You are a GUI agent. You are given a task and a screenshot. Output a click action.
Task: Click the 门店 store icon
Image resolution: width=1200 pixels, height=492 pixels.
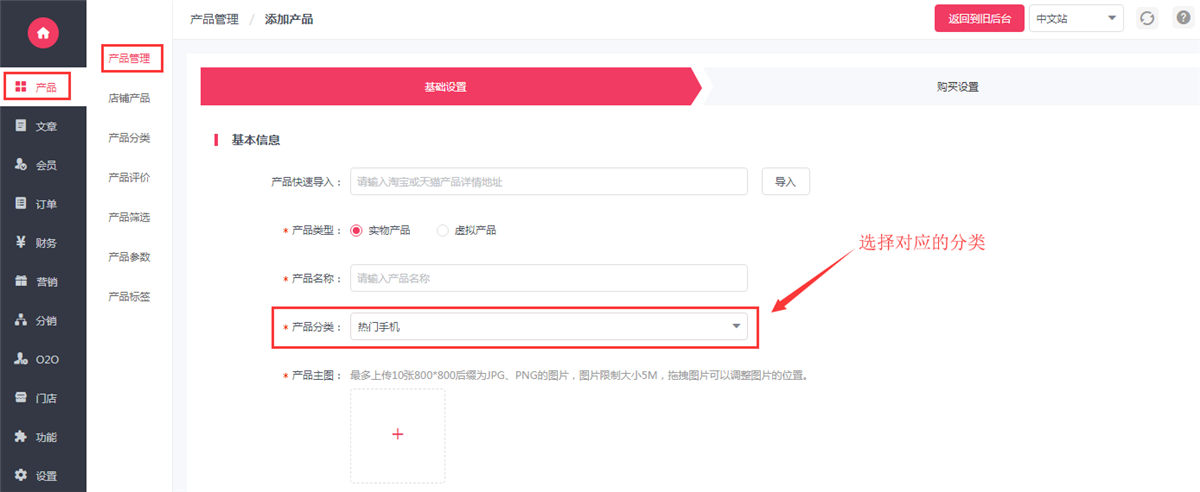(x=21, y=398)
